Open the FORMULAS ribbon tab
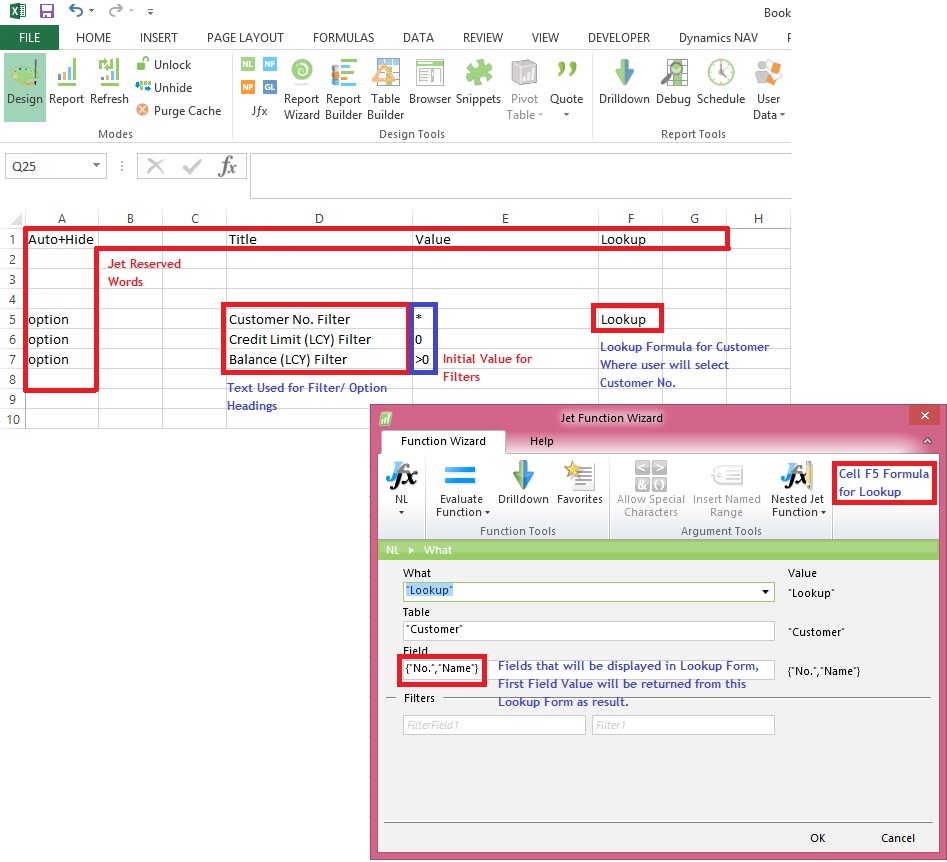This screenshot has height=862, width=947. 343,38
